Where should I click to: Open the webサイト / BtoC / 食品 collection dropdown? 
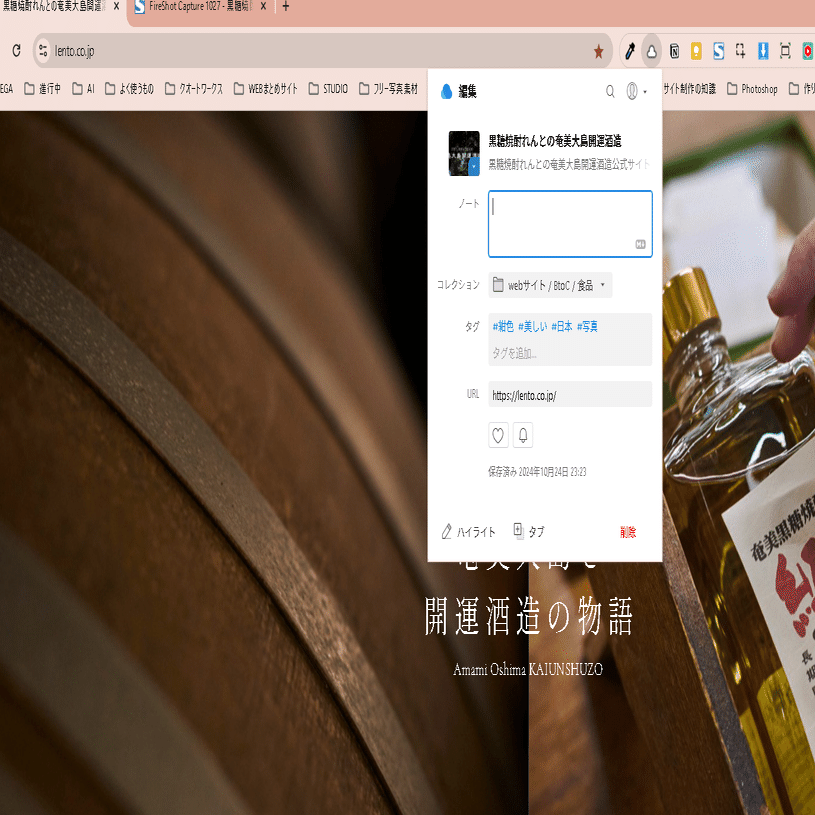tap(550, 285)
